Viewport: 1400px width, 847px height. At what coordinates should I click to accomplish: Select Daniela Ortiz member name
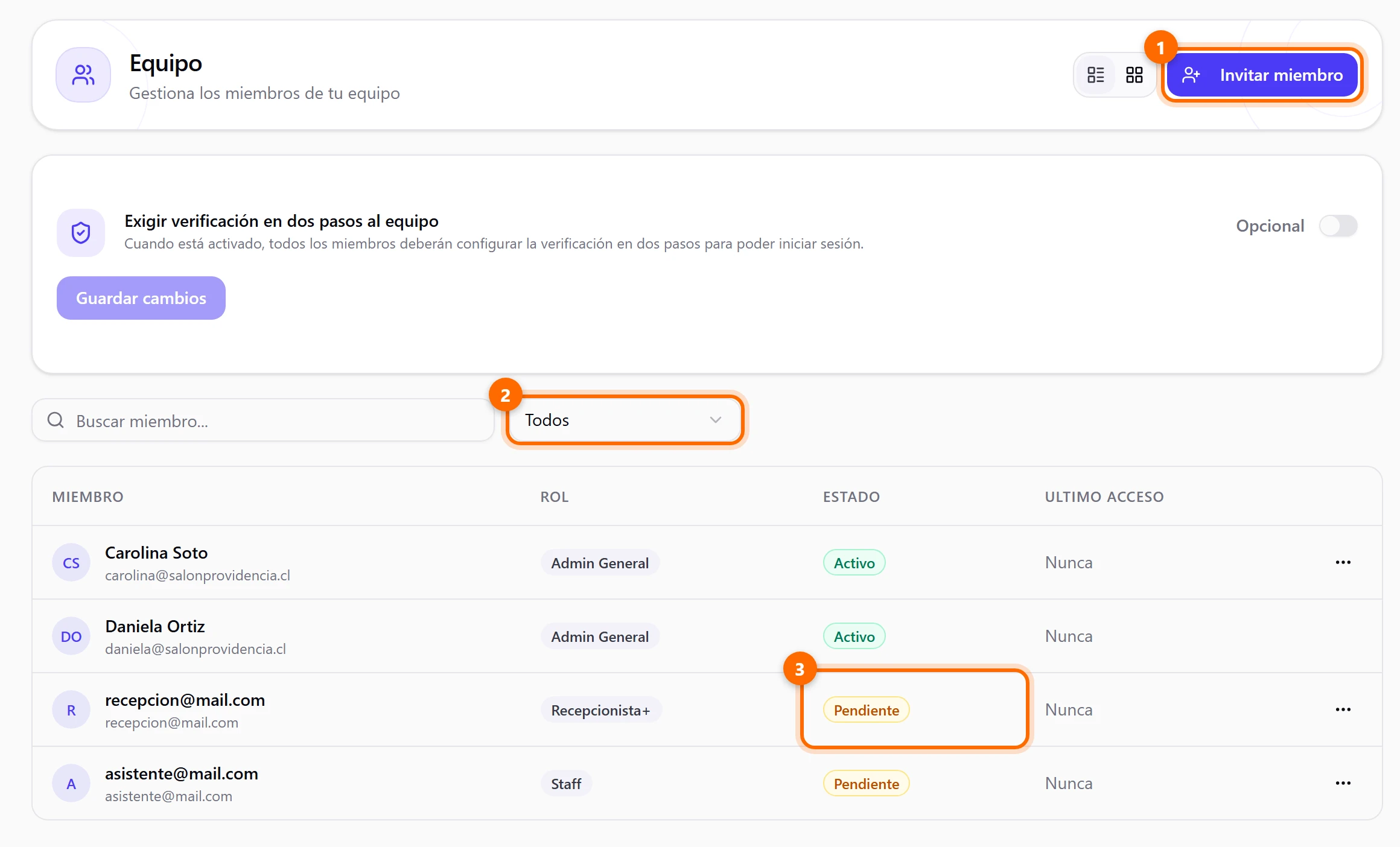155,626
